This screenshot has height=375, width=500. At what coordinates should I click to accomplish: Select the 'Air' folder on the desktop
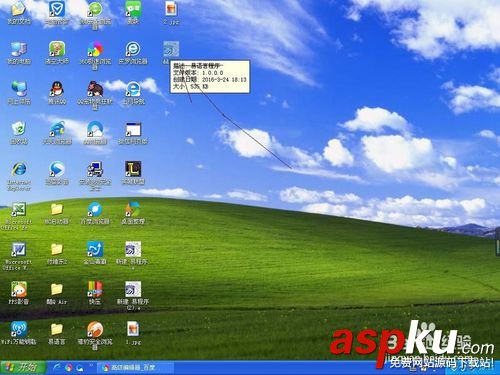pyautogui.click(x=57, y=293)
